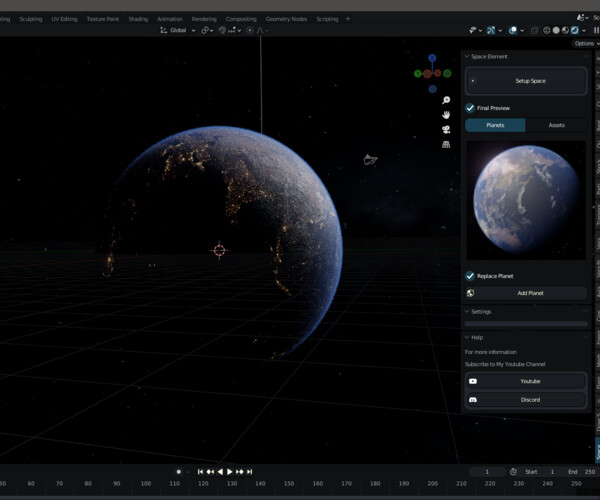Screen dimensions: 600x500
Task: Click the Discord icon in the Help panel
Action: (473, 400)
